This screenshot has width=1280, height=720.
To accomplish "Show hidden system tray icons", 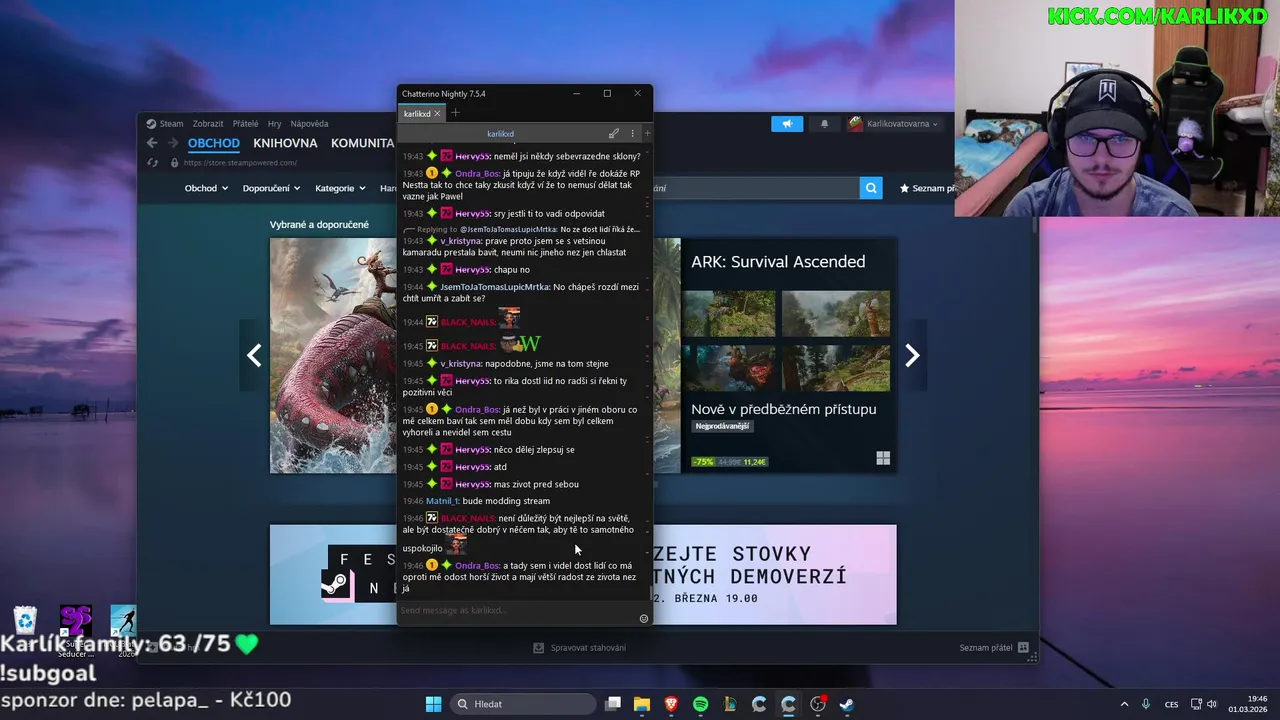I will 1124,704.
